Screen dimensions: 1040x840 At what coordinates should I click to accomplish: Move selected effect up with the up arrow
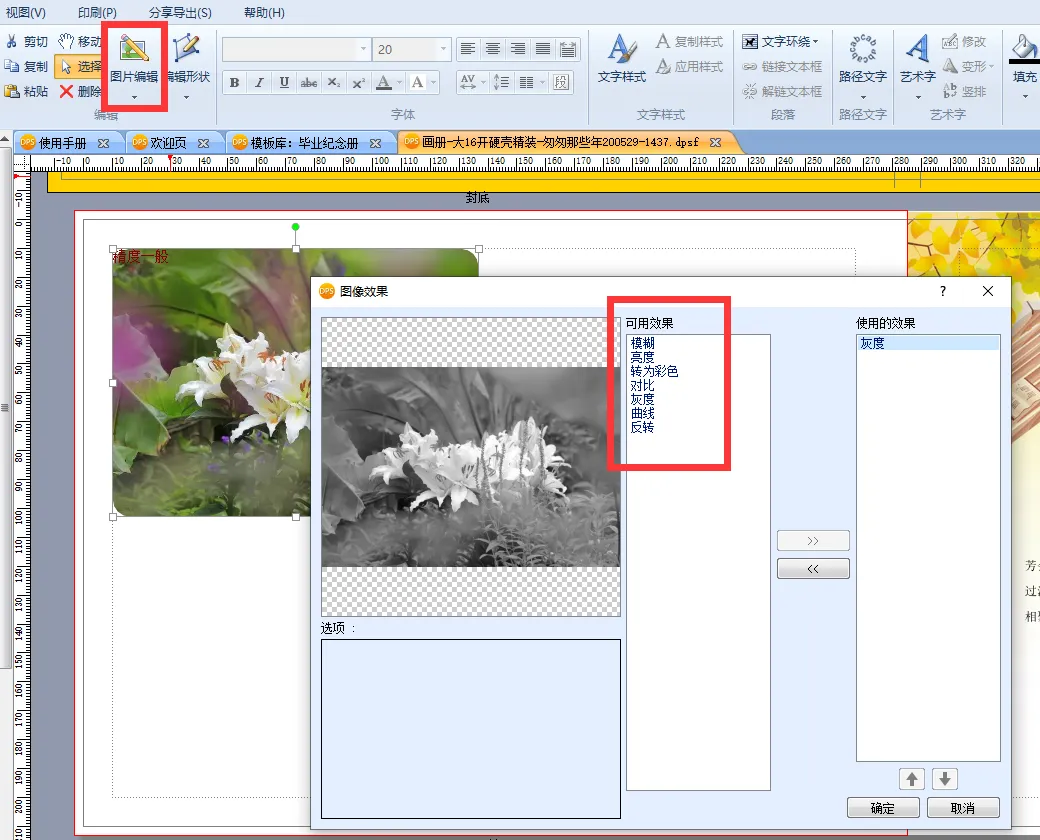pos(911,779)
